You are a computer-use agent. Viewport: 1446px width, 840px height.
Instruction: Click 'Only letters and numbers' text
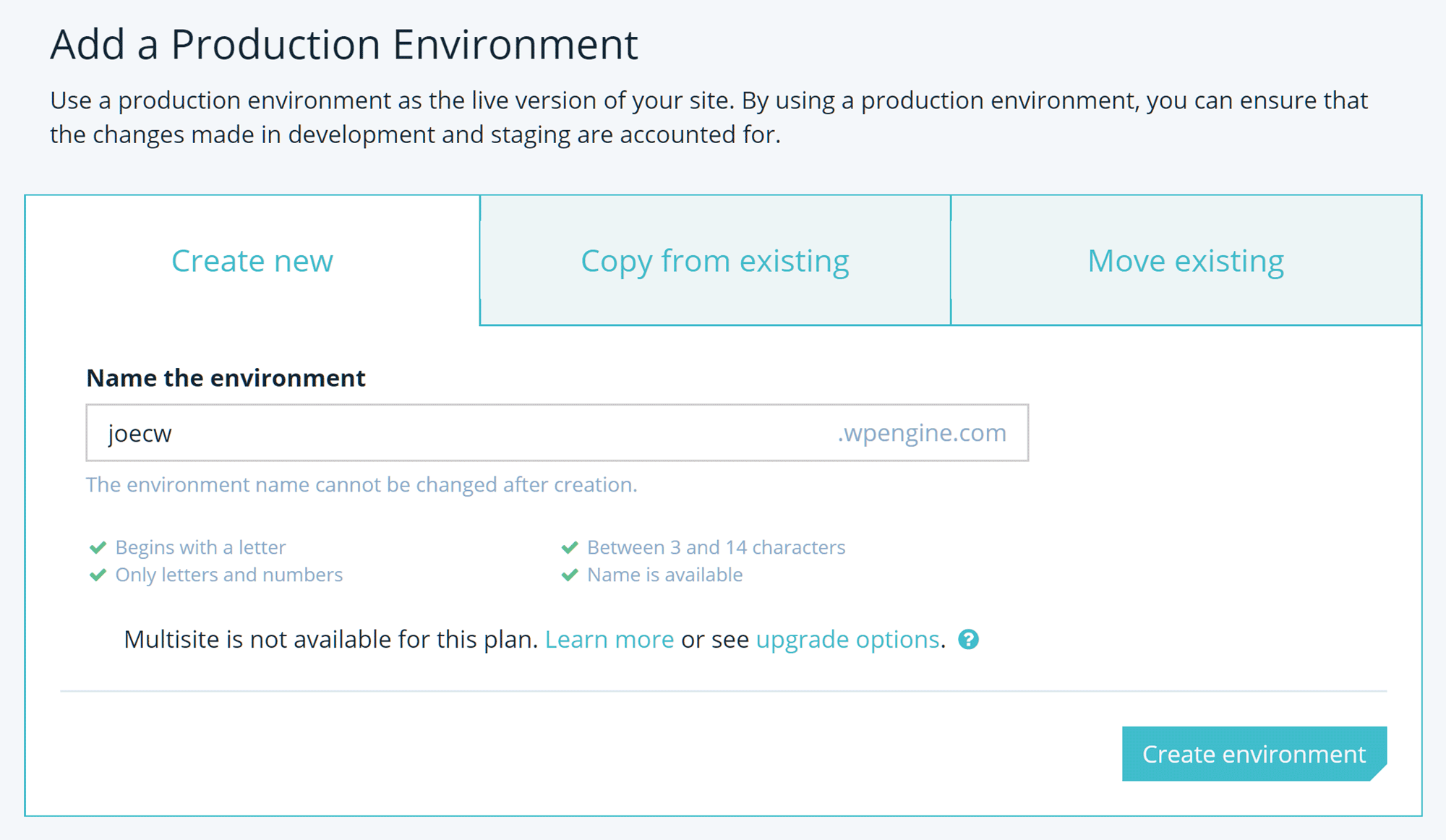229,575
